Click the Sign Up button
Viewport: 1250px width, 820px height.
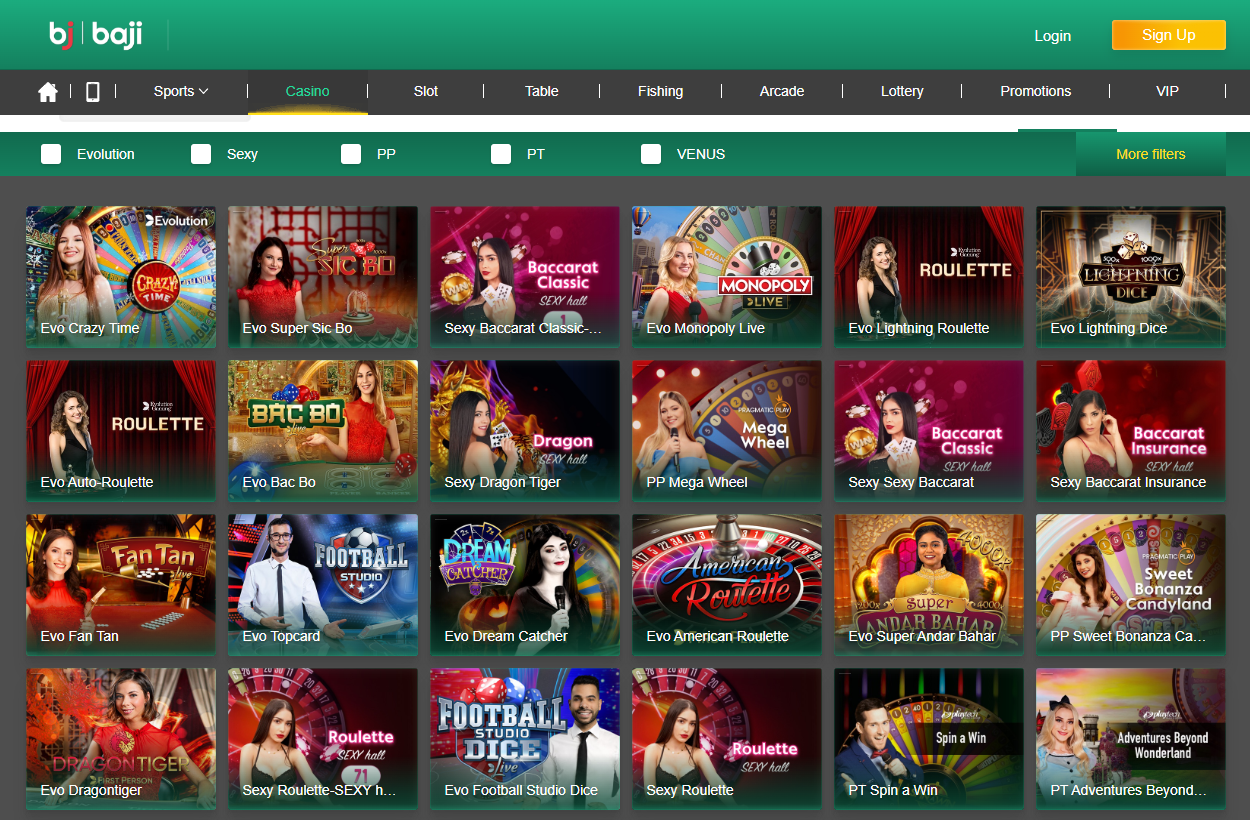pyautogui.click(x=1169, y=35)
